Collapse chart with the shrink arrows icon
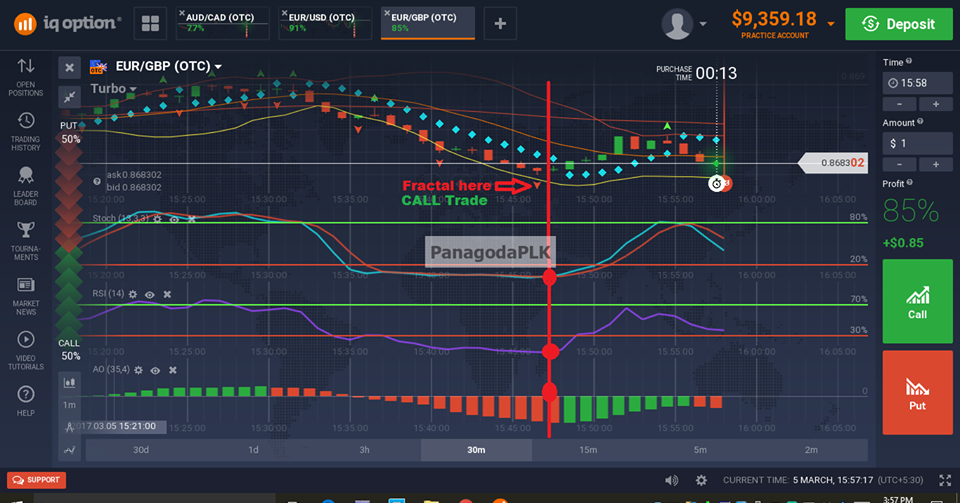 [x=69, y=97]
